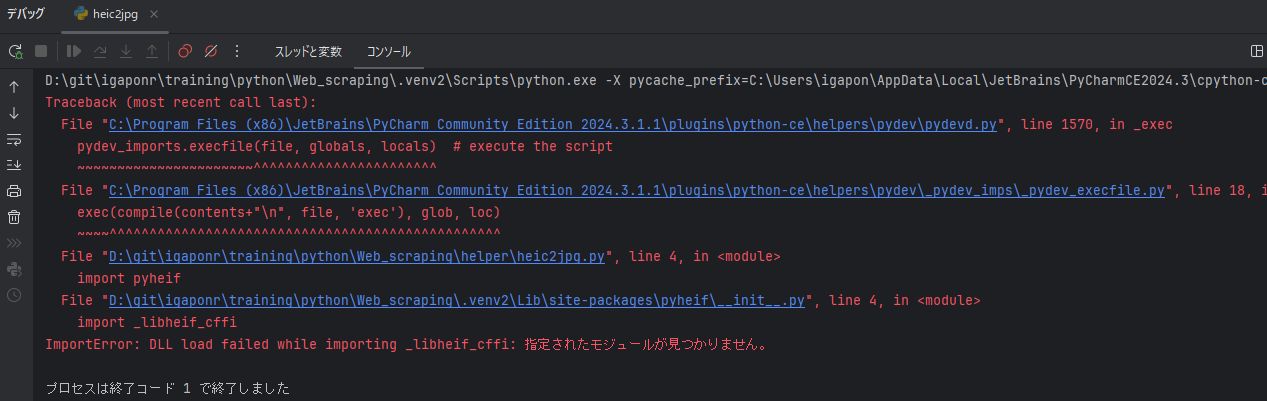Click the Stop debug process icon

pyautogui.click(x=41, y=51)
